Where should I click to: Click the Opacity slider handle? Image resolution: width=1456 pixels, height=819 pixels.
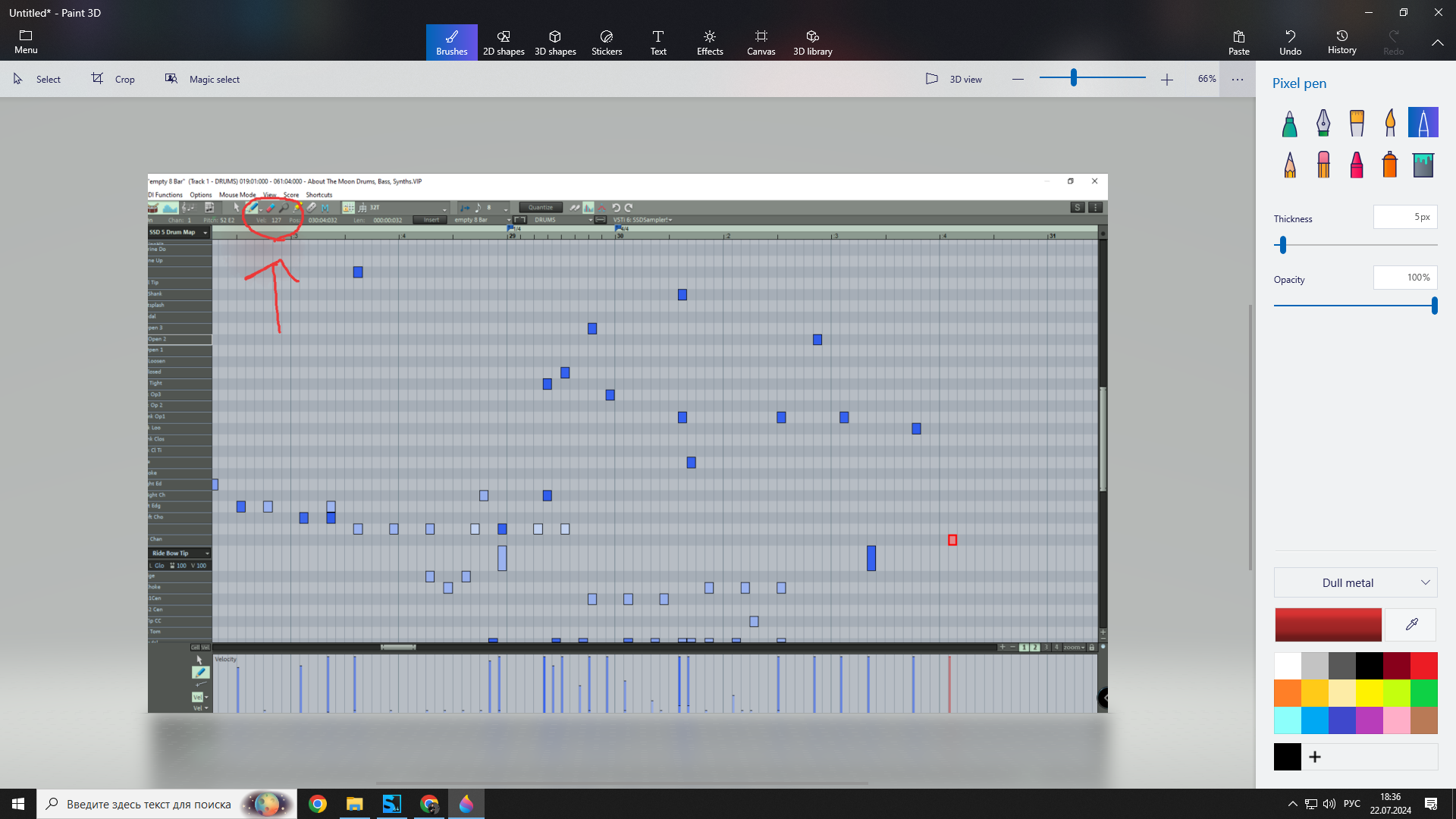pos(1434,306)
